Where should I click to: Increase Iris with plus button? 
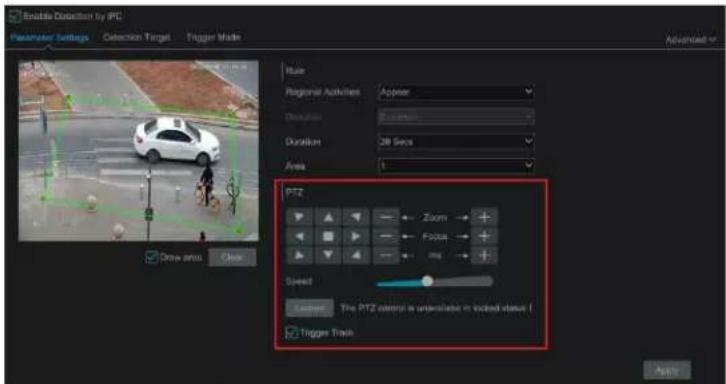pyautogui.click(x=484, y=255)
